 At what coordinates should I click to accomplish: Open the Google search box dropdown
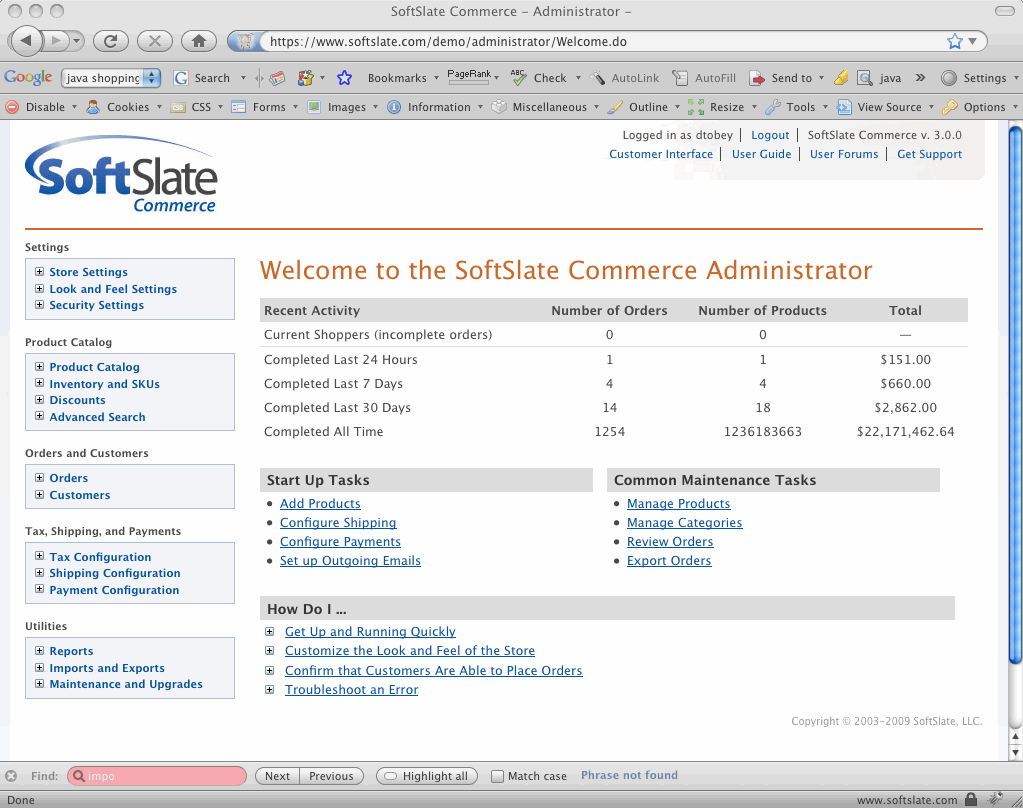tap(151, 78)
